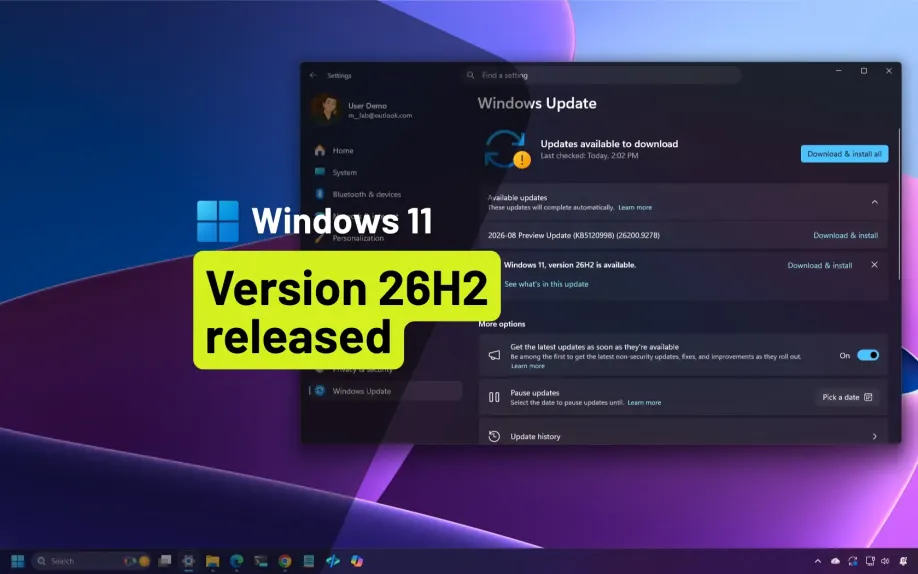
Task: Click the volume speaker tray icon
Action: [x=885, y=561]
